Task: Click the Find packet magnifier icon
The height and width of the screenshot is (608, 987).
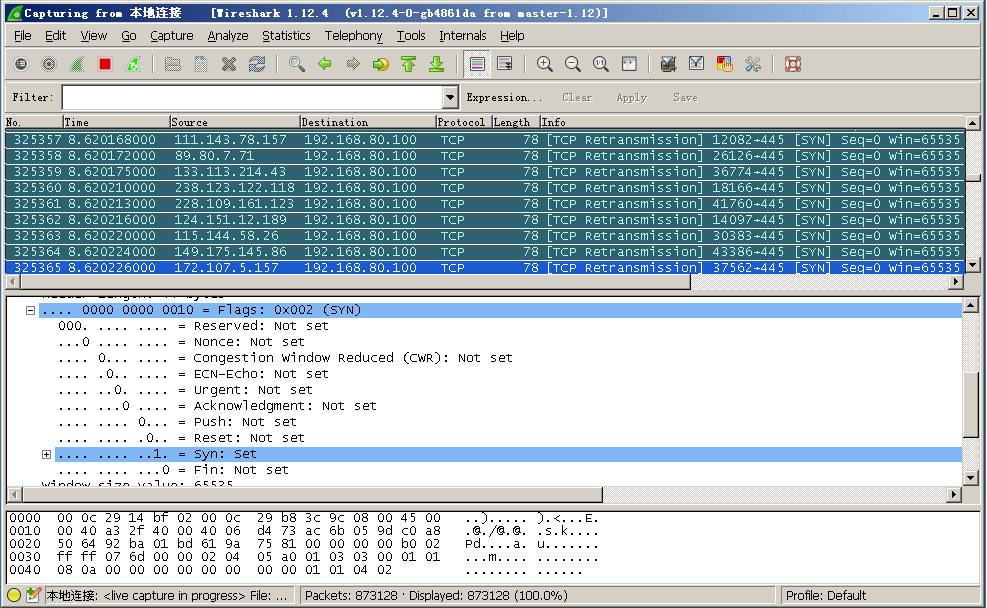Action: point(297,64)
